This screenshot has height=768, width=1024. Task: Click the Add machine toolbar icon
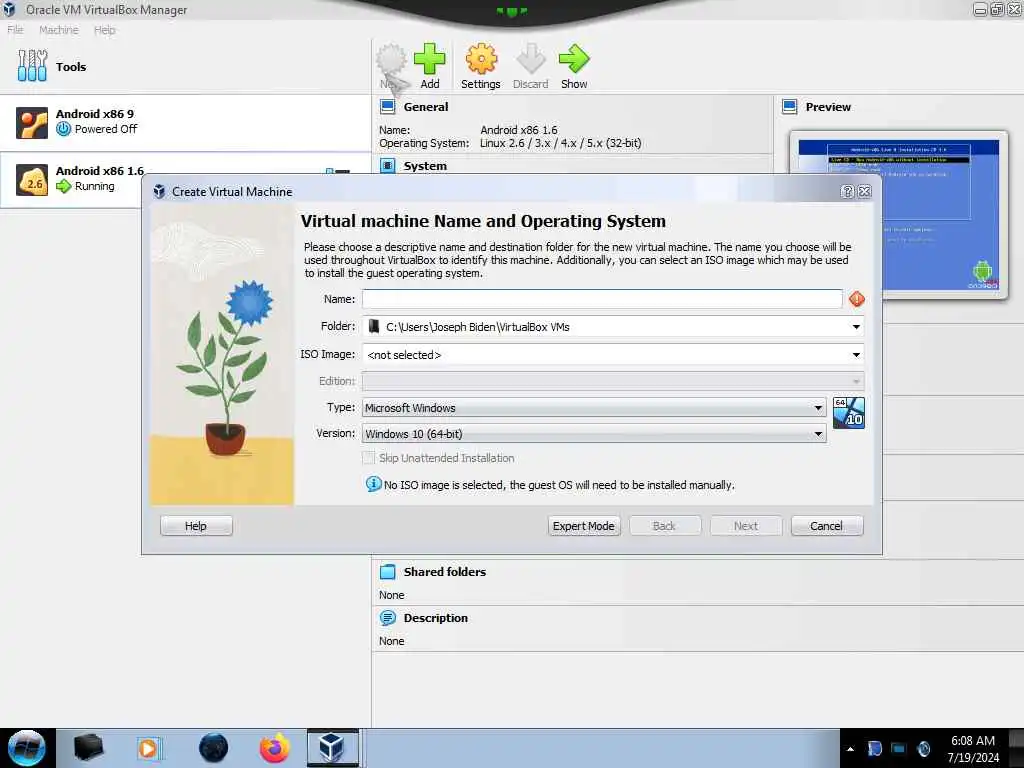(429, 60)
